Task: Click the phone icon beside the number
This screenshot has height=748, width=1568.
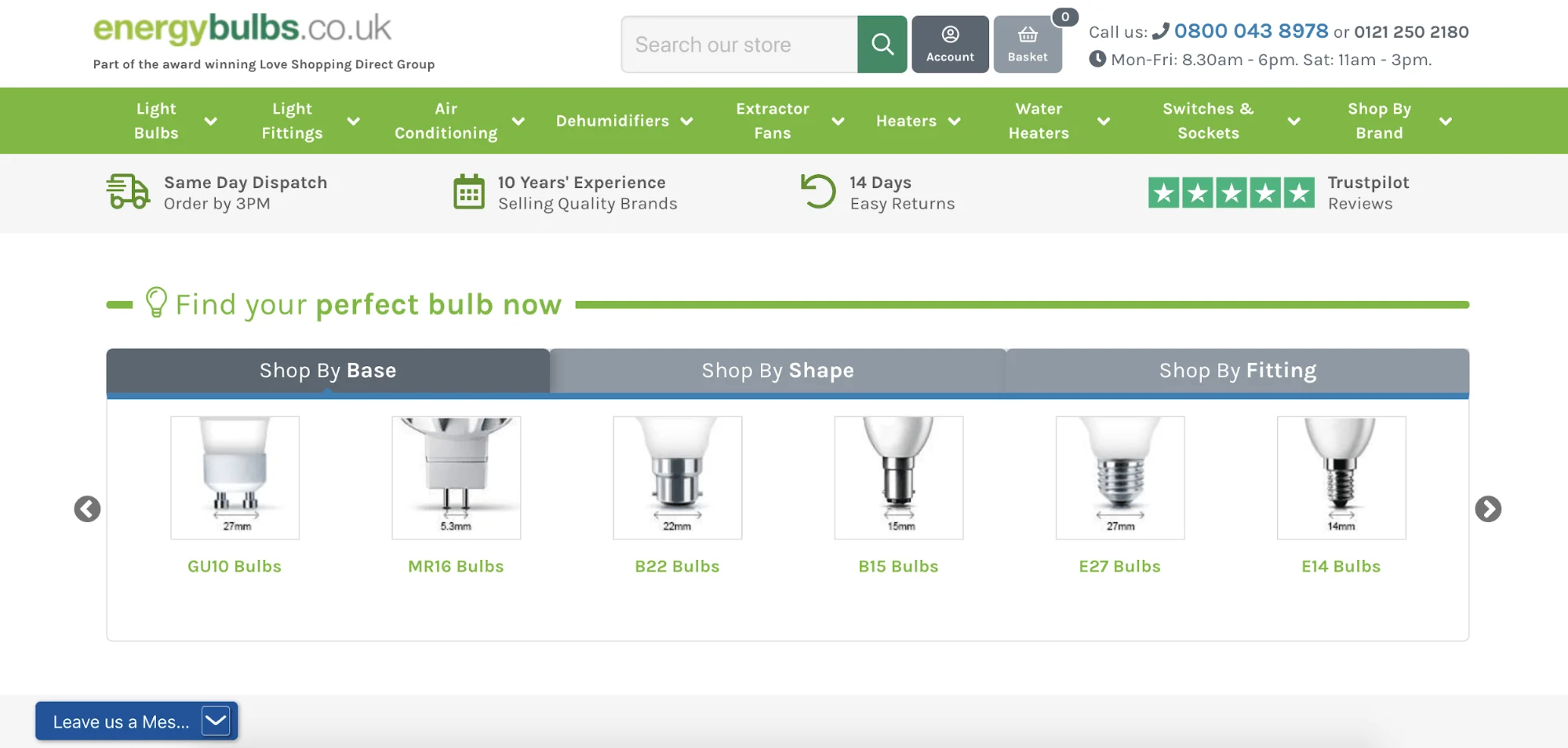Action: (1161, 31)
